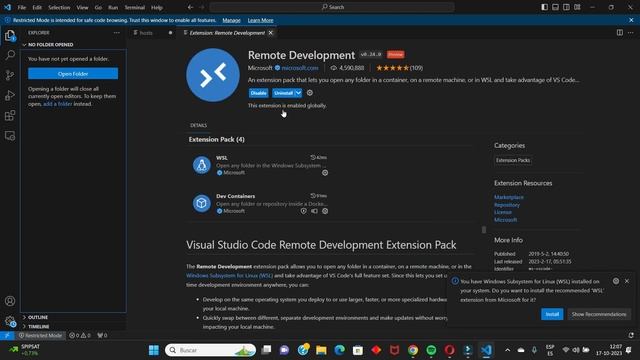
Task: Open microsoft.com publisher link
Action: click(300, 68)
